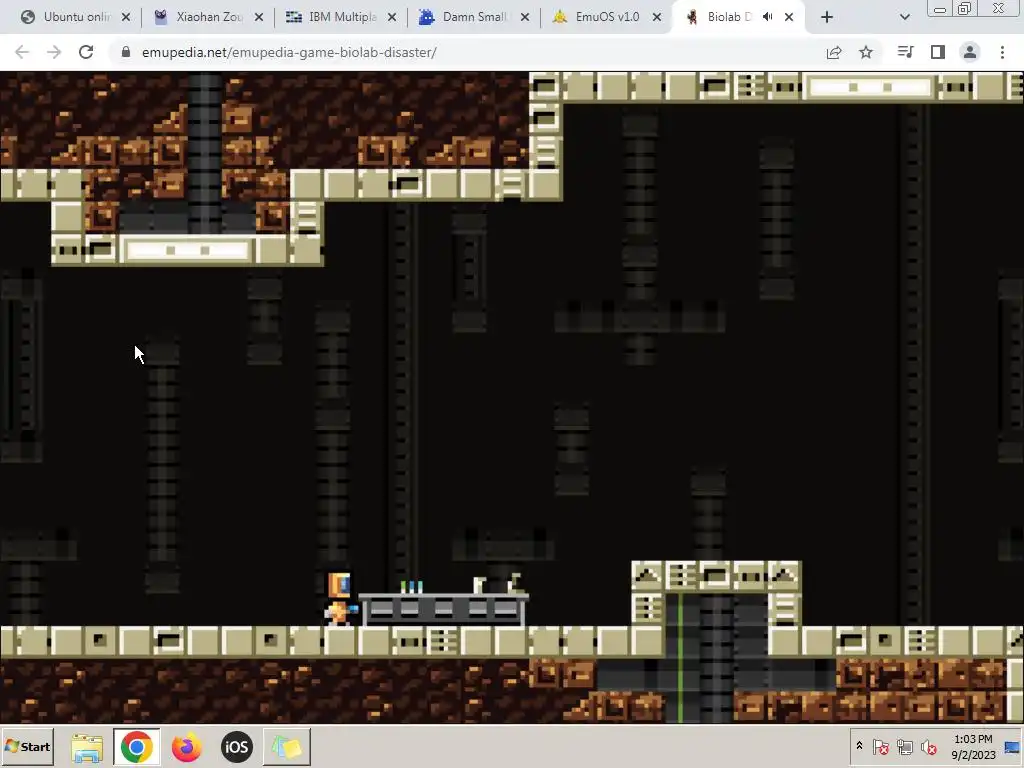The height and width of the screenshot is (768, 1024).
Task: Open the media controls icon
Action: tap(905, 52)
